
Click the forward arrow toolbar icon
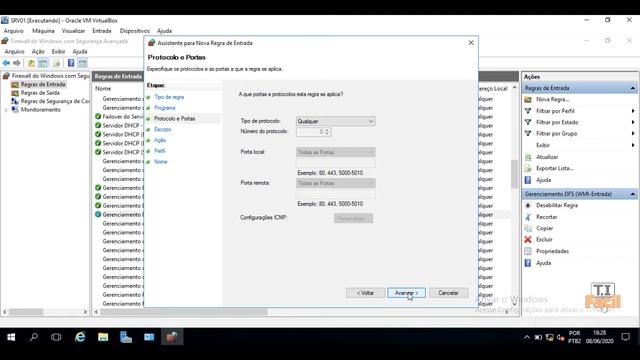(17, 63)
